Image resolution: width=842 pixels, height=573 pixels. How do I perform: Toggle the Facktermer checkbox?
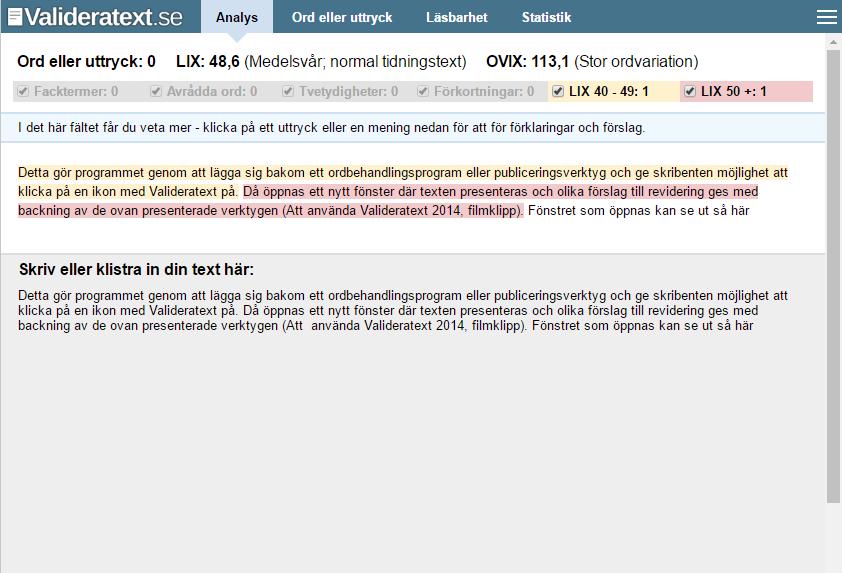coord(23,91)
